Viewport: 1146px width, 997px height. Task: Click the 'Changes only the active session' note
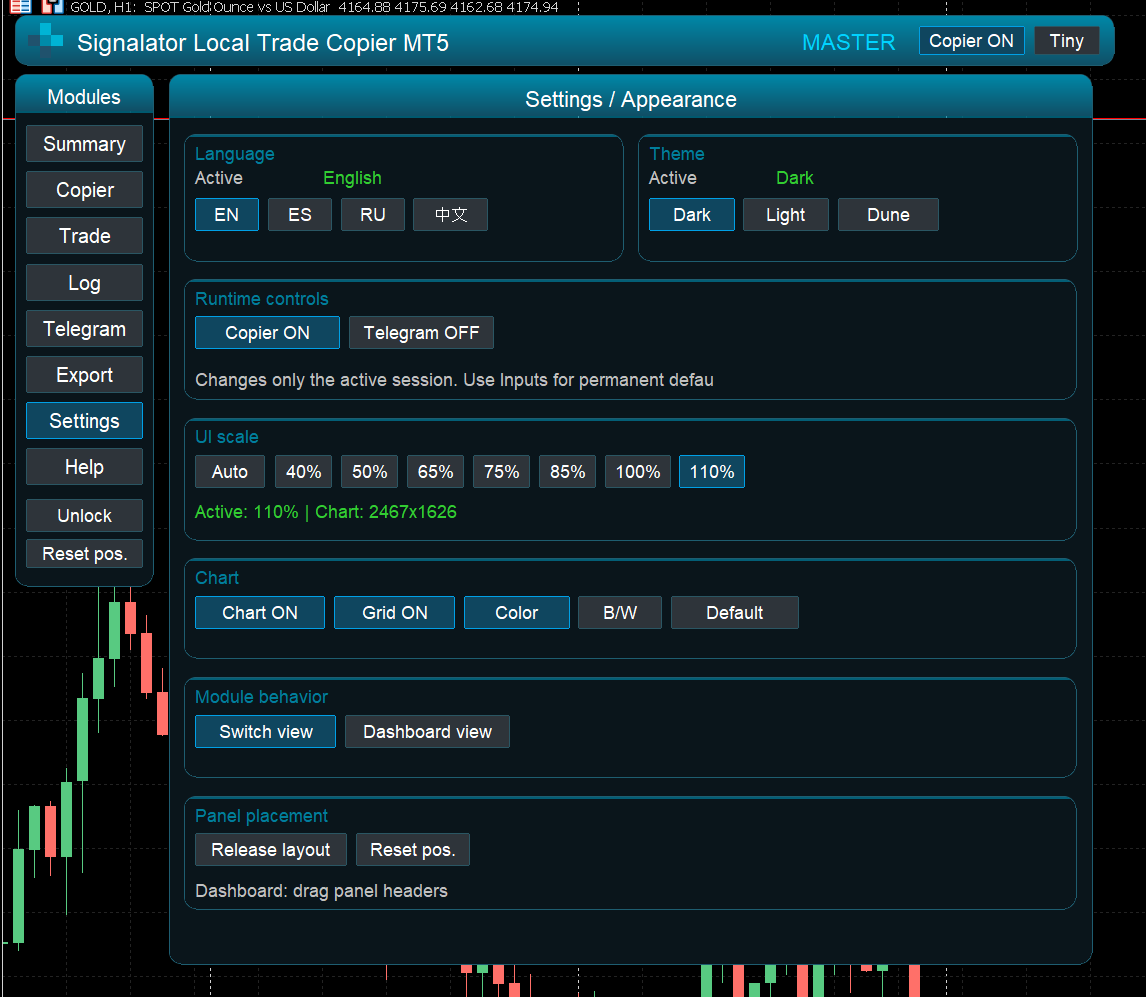[455, 380]
